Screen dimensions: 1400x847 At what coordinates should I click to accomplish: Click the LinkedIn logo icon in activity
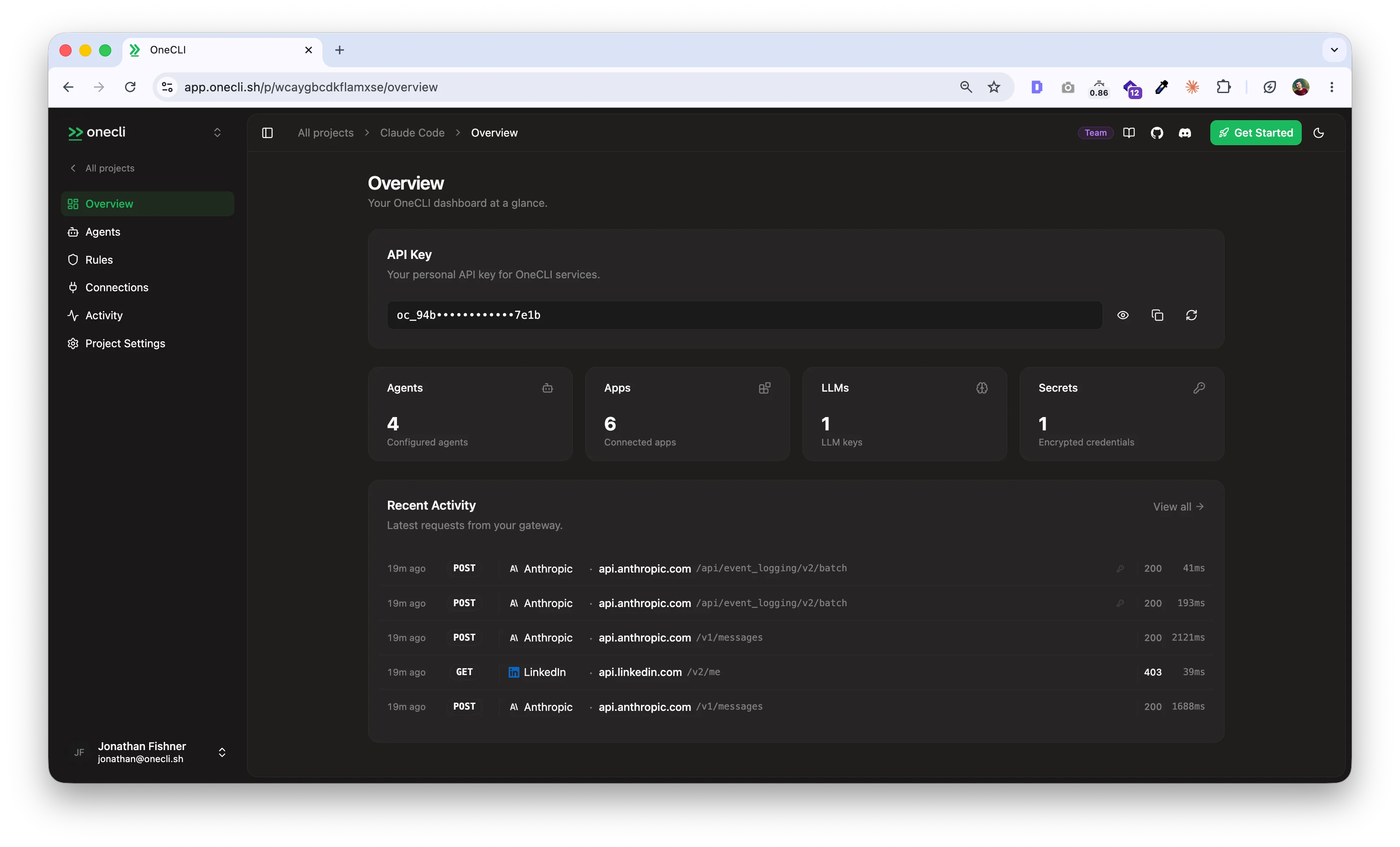click(x=514, y=672)
